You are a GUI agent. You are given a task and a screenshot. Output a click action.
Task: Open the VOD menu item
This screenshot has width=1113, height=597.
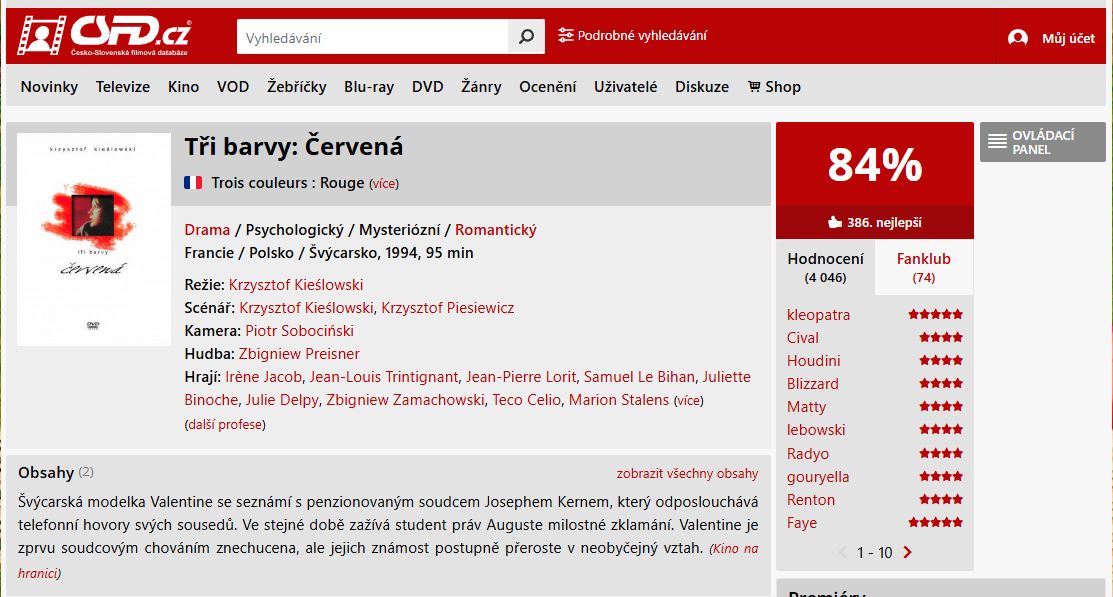[x=233, y=87]
